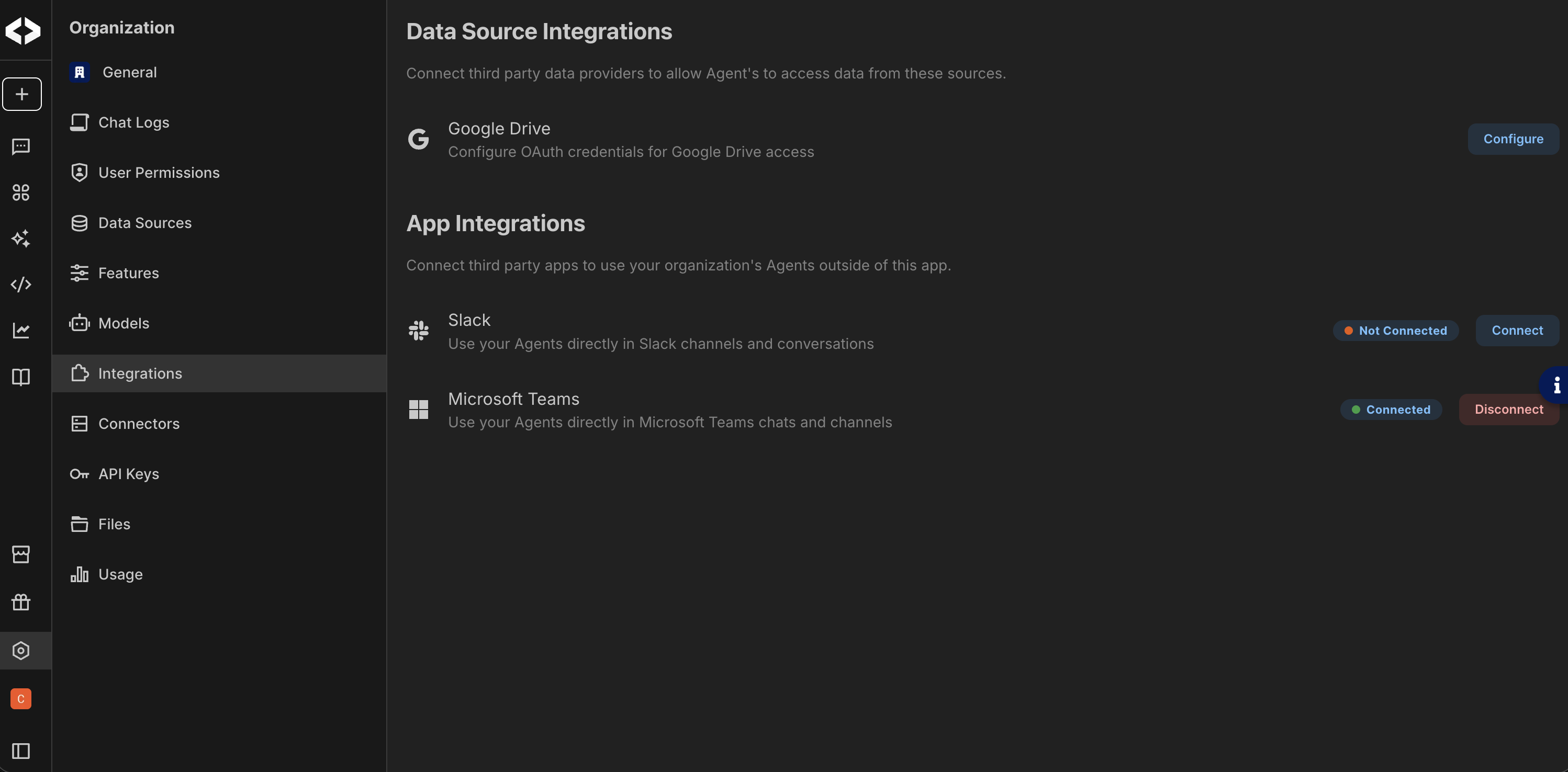This screenshot has width=1568, height=772.
Task: Click 'Configure OAuth credentials for Google Drive access'
Action: (631, 152)
